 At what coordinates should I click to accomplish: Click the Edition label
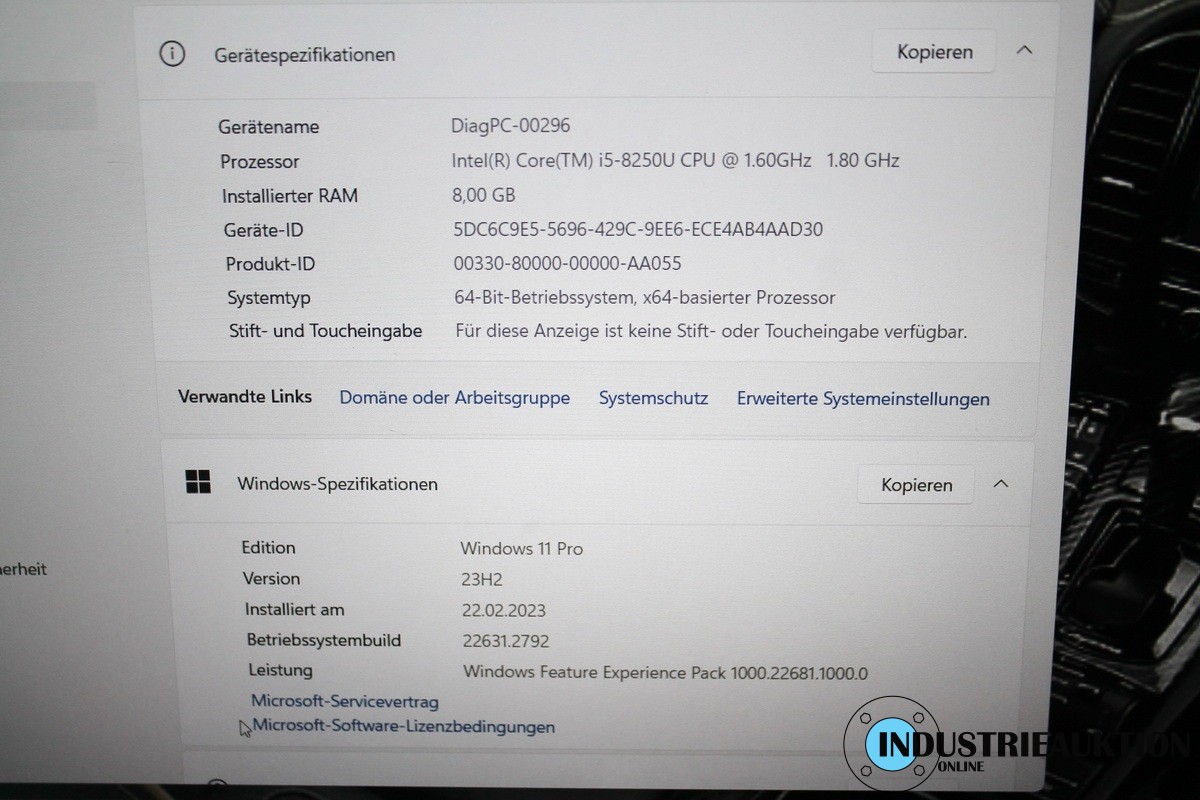click(x=268, y=547)
